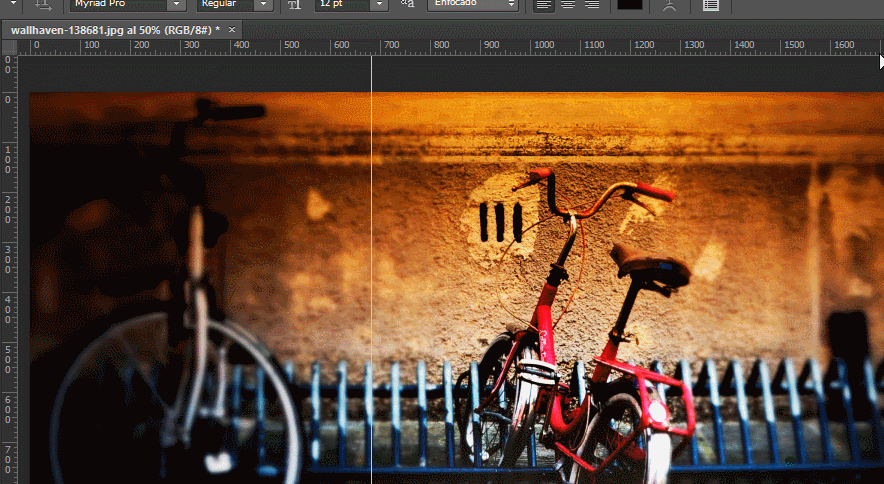Image resolution: width=884 pixels, height=484 pixels.
Task: Close the wallhaven-138681.jpg document tab
Action: click(x=233, y=30)
